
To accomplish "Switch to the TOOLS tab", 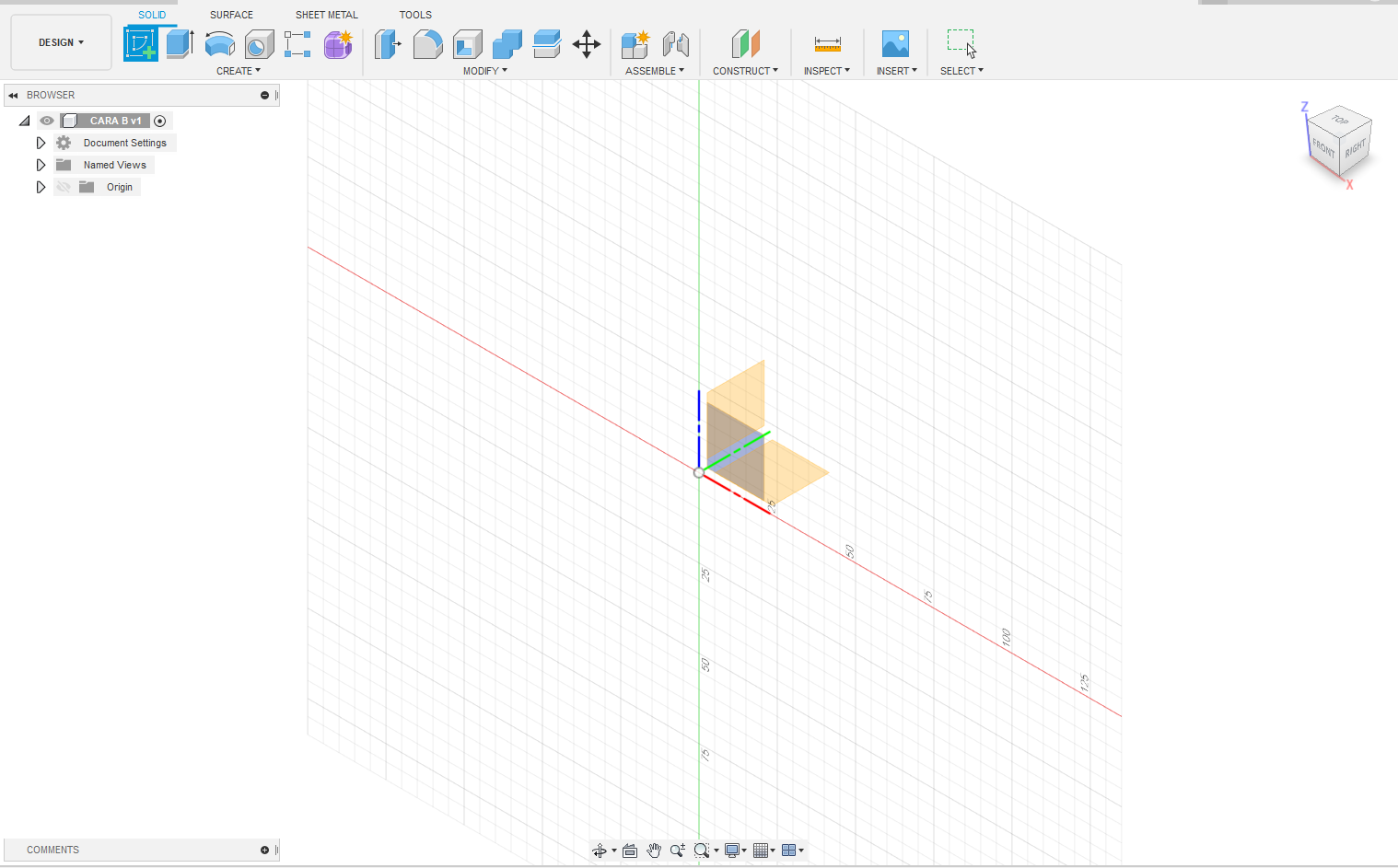I will [415, 15].
